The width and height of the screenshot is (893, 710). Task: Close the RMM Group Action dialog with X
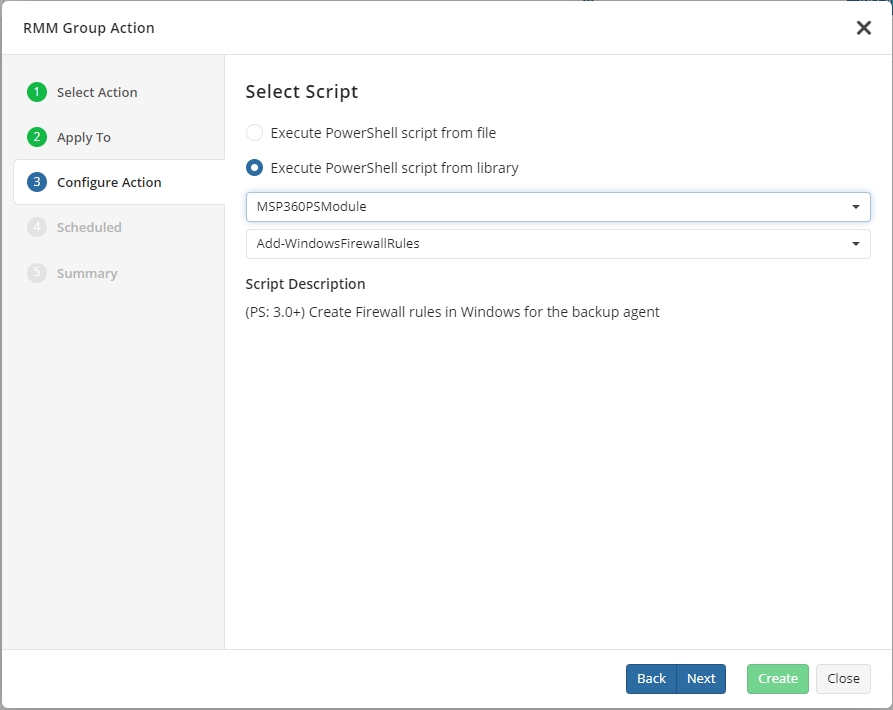(863, 28)
